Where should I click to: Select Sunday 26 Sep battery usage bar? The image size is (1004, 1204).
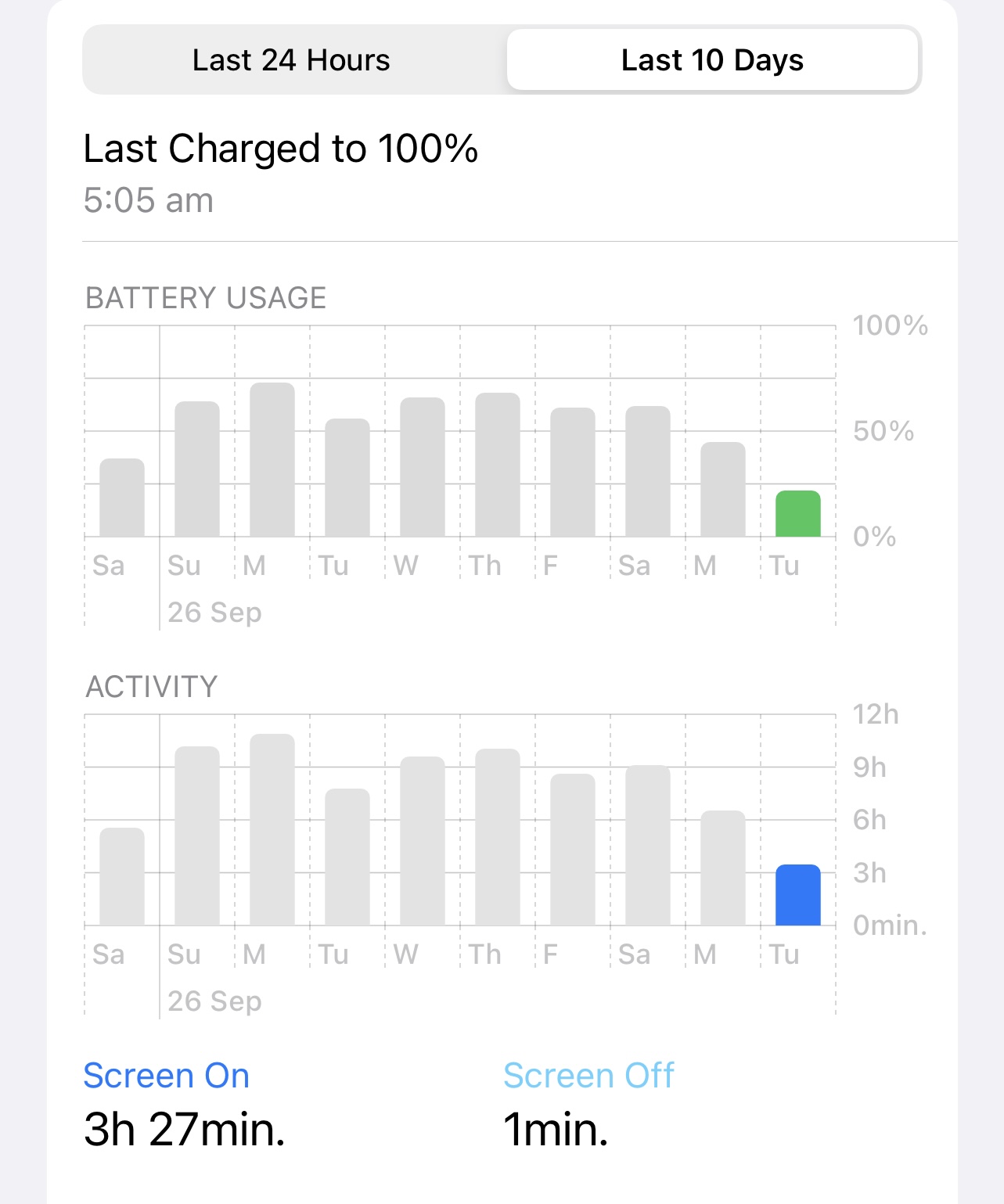(197, 469)
